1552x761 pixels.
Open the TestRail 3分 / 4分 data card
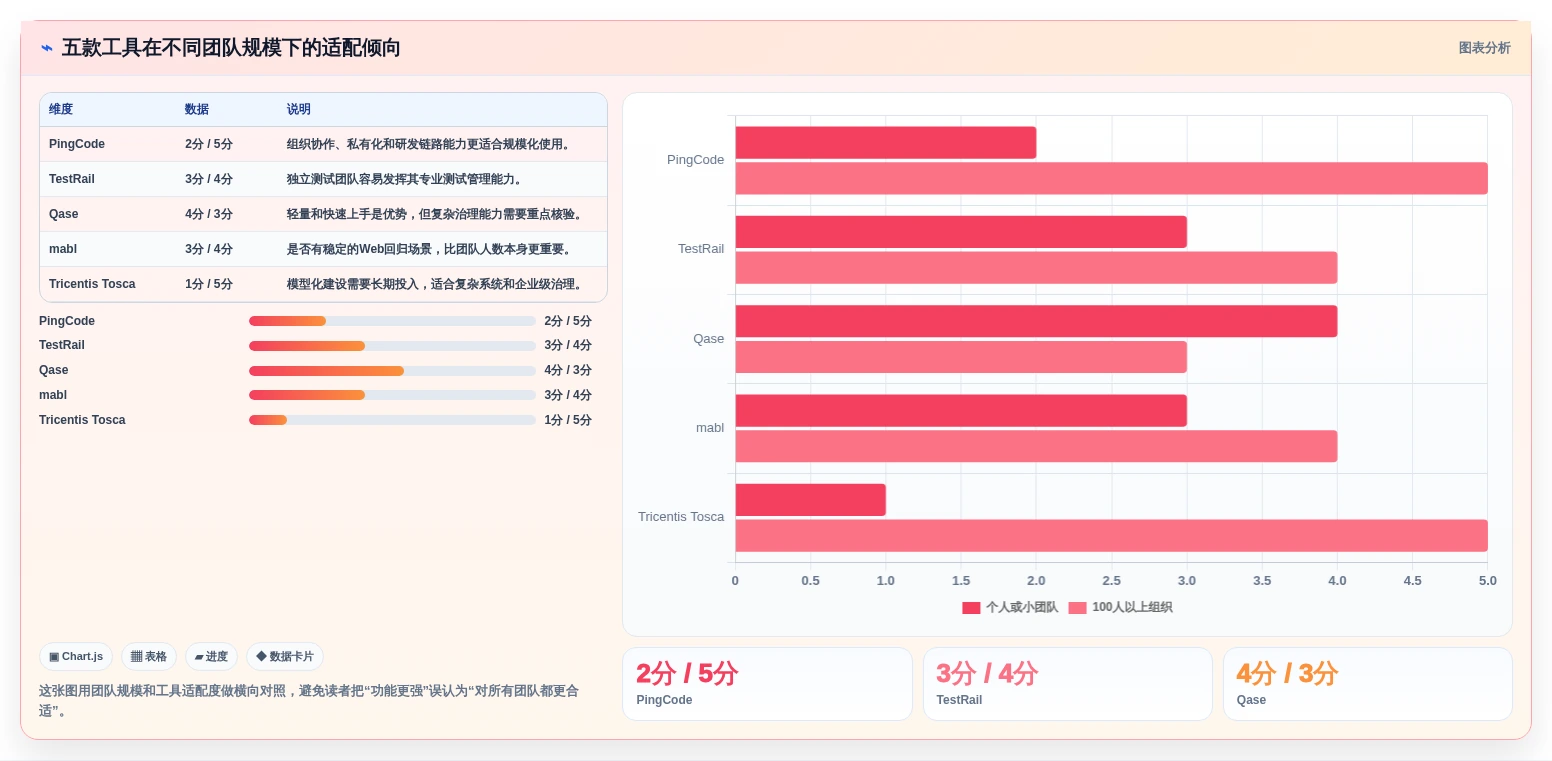pyautogui.click(x=1067, y=684)
